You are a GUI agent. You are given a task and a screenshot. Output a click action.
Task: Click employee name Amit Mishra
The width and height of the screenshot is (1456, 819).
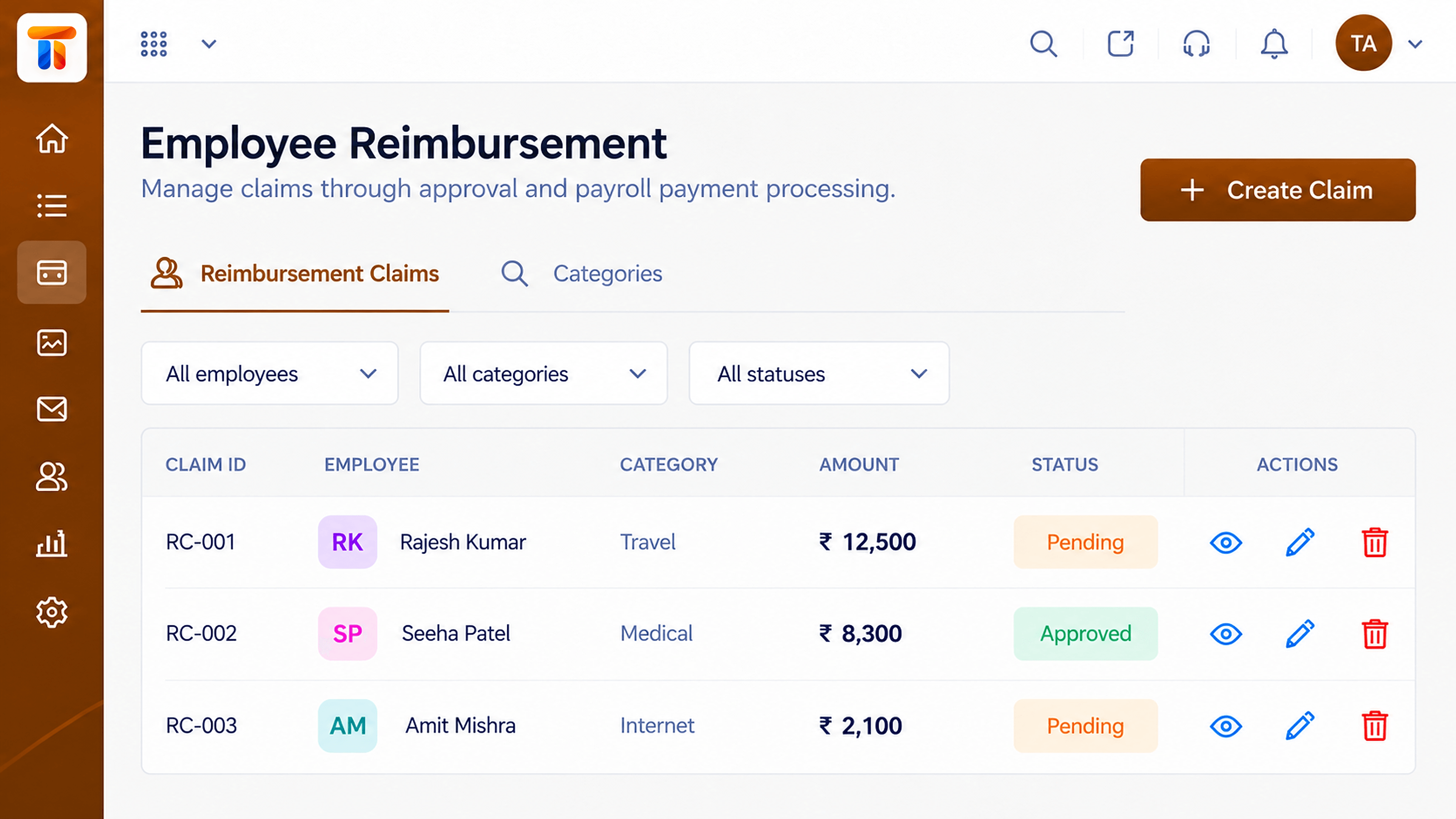[x=461, y=726]
